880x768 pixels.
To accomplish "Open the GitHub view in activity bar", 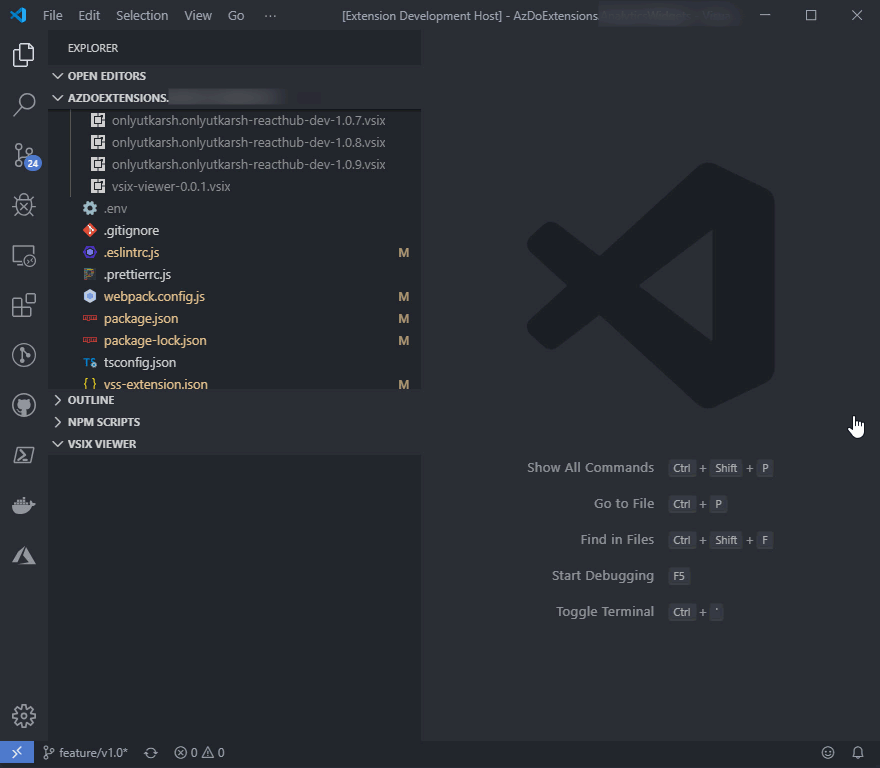I will (24, 405).
